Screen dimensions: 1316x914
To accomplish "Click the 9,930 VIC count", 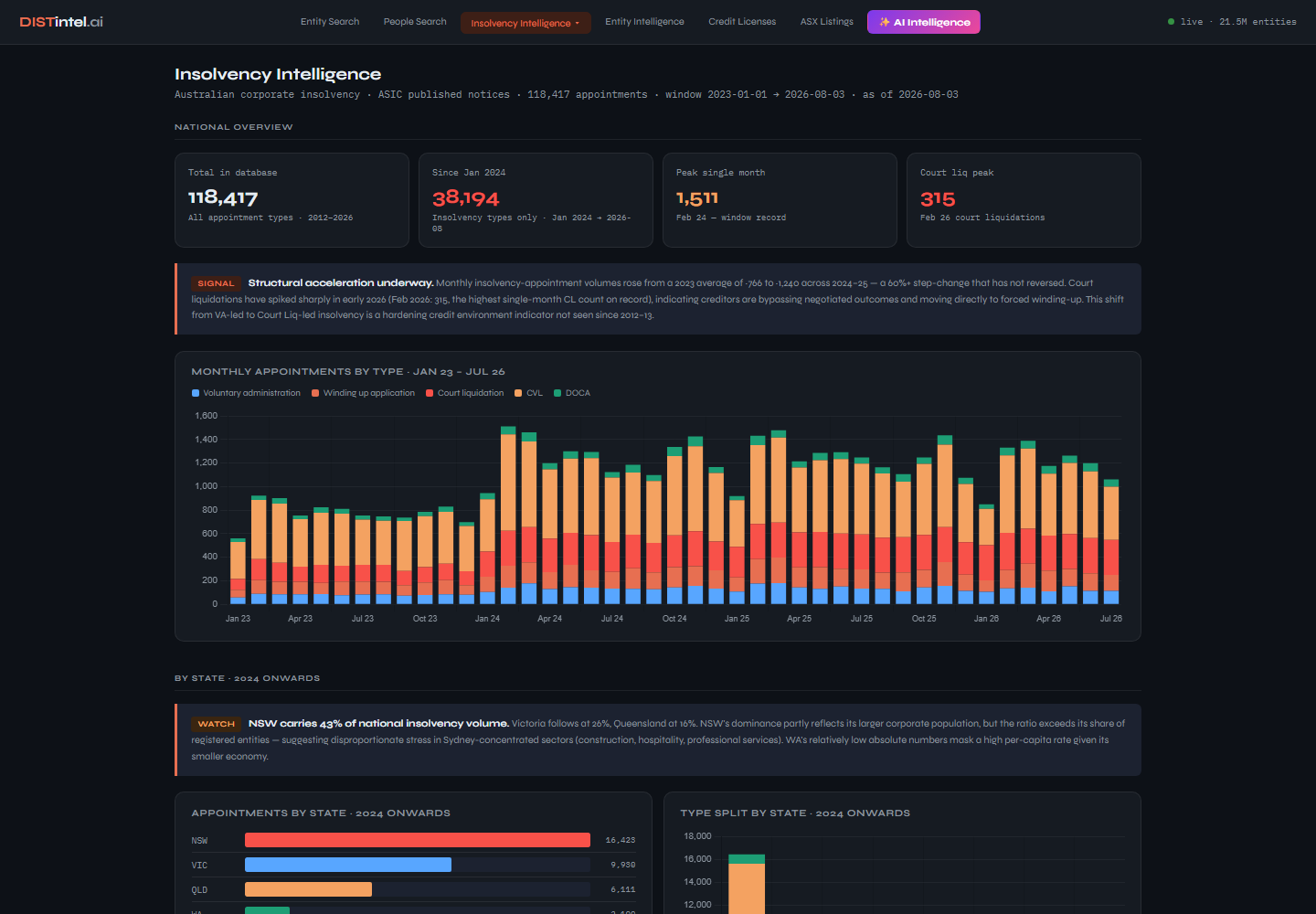I will coord(623,865).
